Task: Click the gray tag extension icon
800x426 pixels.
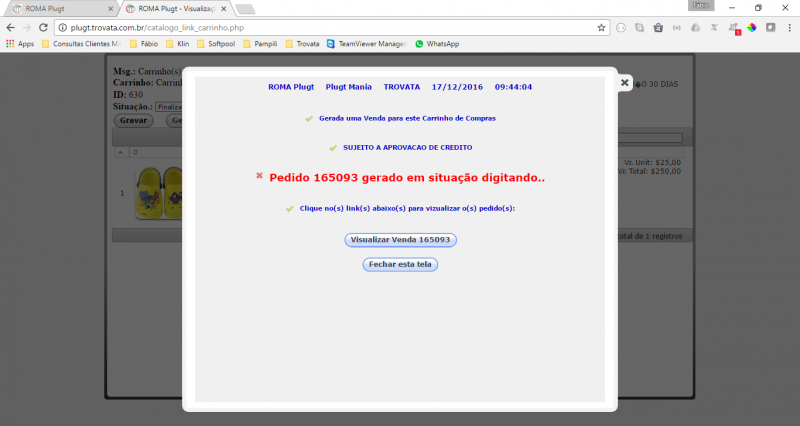Action: point(770,28)
